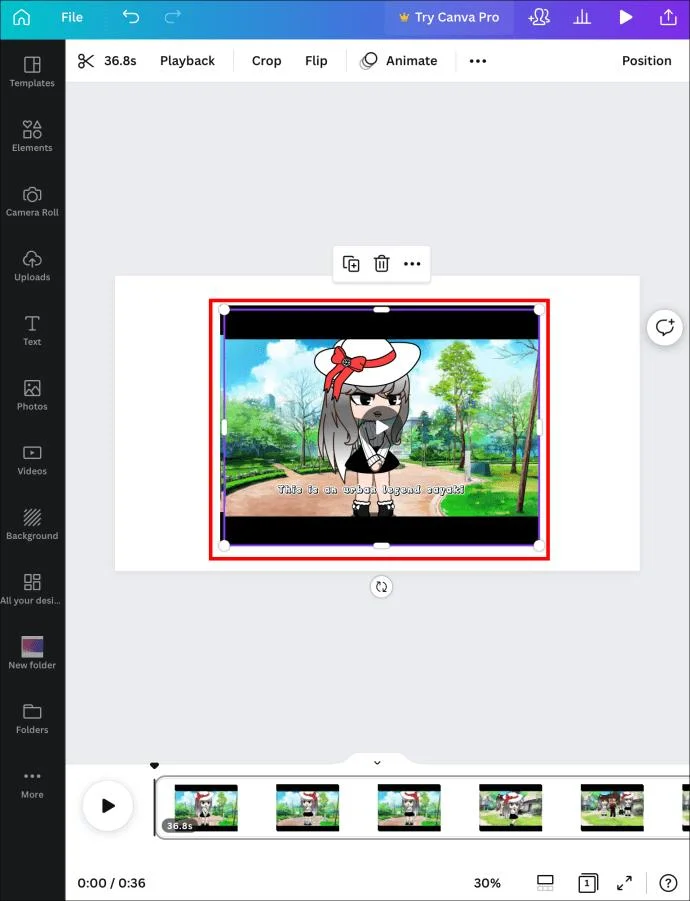Add a comment using bubble icon

pos(665,328)
